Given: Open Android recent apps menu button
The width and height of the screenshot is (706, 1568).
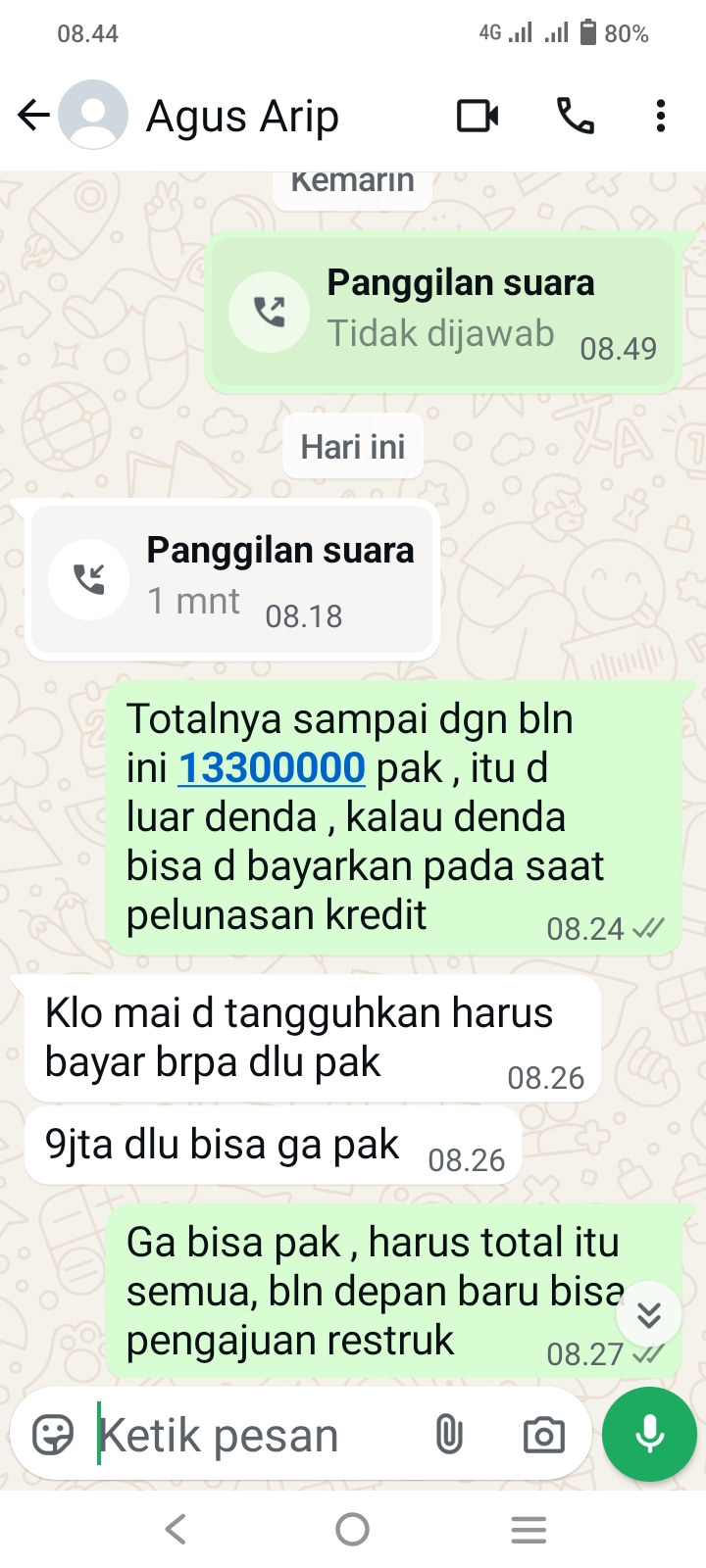Looking at the screenshot, I should pyautogui.click(x=529, y=1529).
